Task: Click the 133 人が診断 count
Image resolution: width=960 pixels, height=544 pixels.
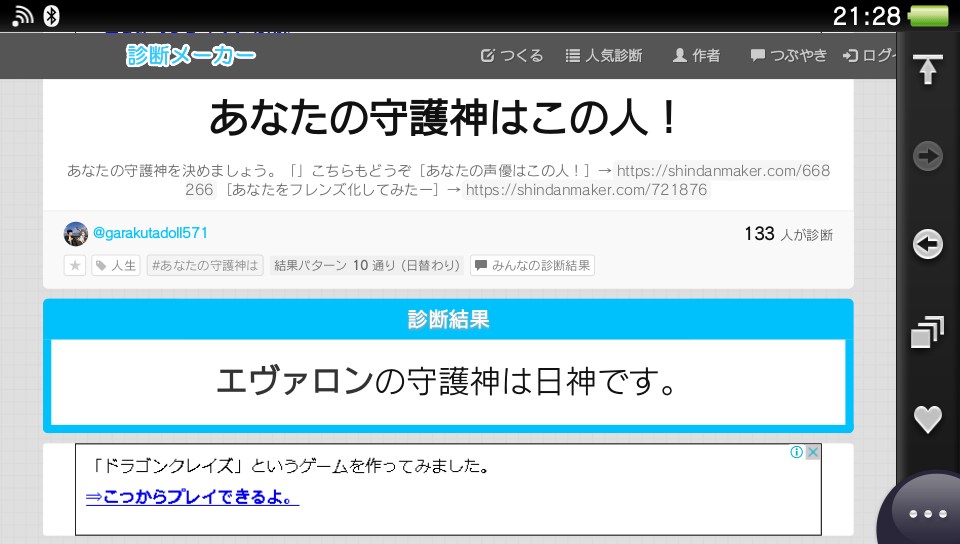Action: [x=789, y=234]
